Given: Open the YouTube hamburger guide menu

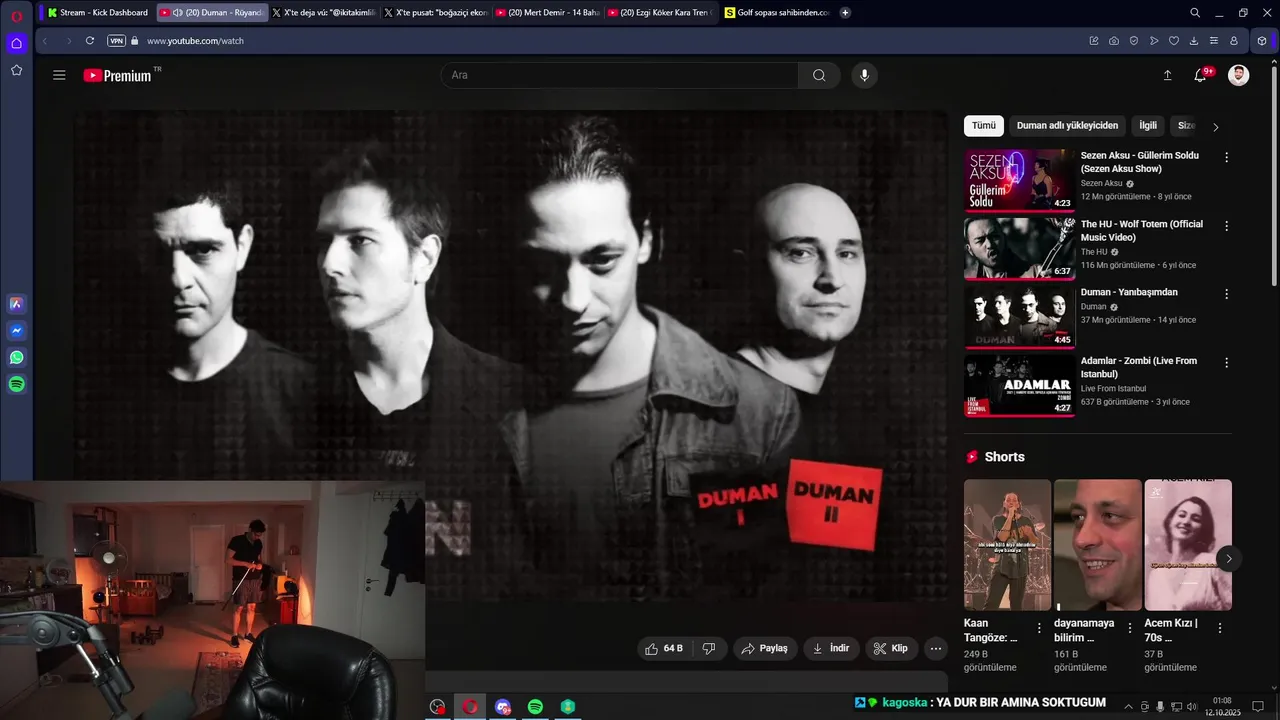Looking at the screenshot, I should [x=59, y=75].
